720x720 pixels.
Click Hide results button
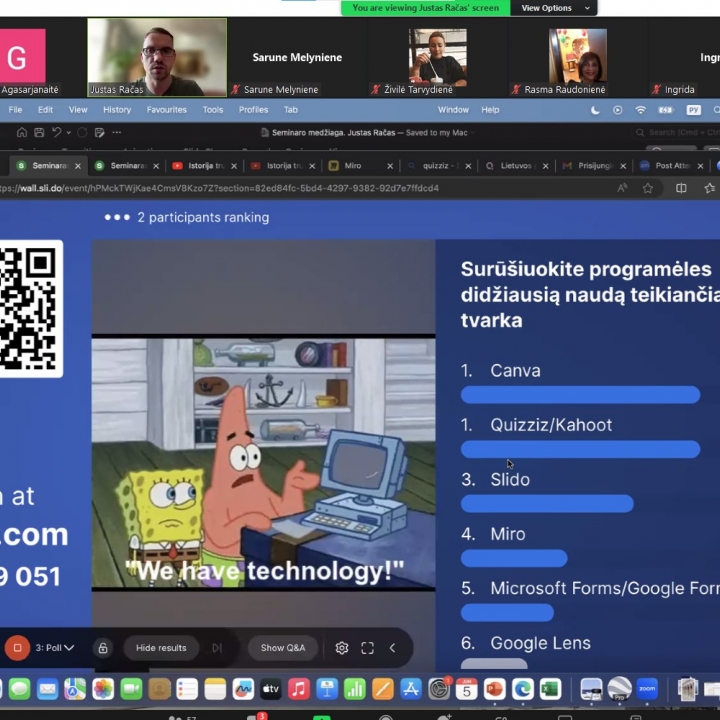(x=161, y=648)
